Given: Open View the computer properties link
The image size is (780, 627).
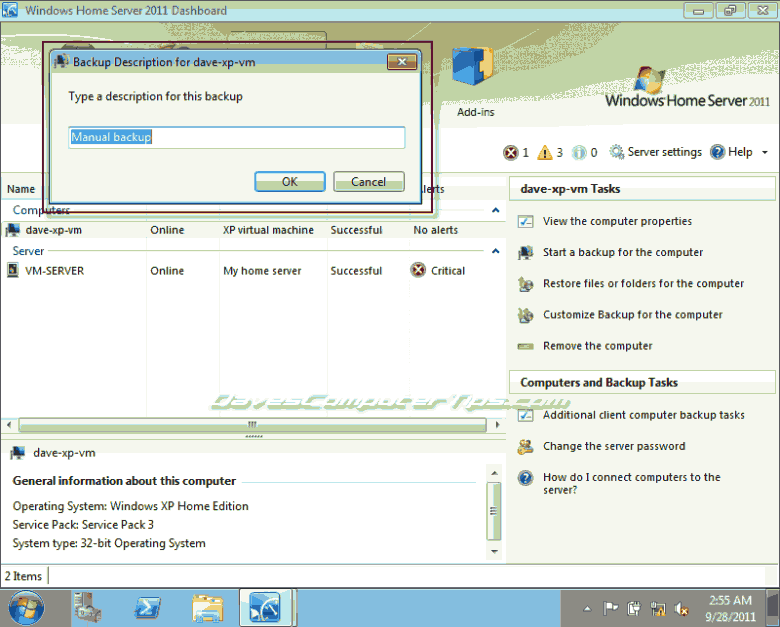Looking at the screenshot, I should coord(617,221).
